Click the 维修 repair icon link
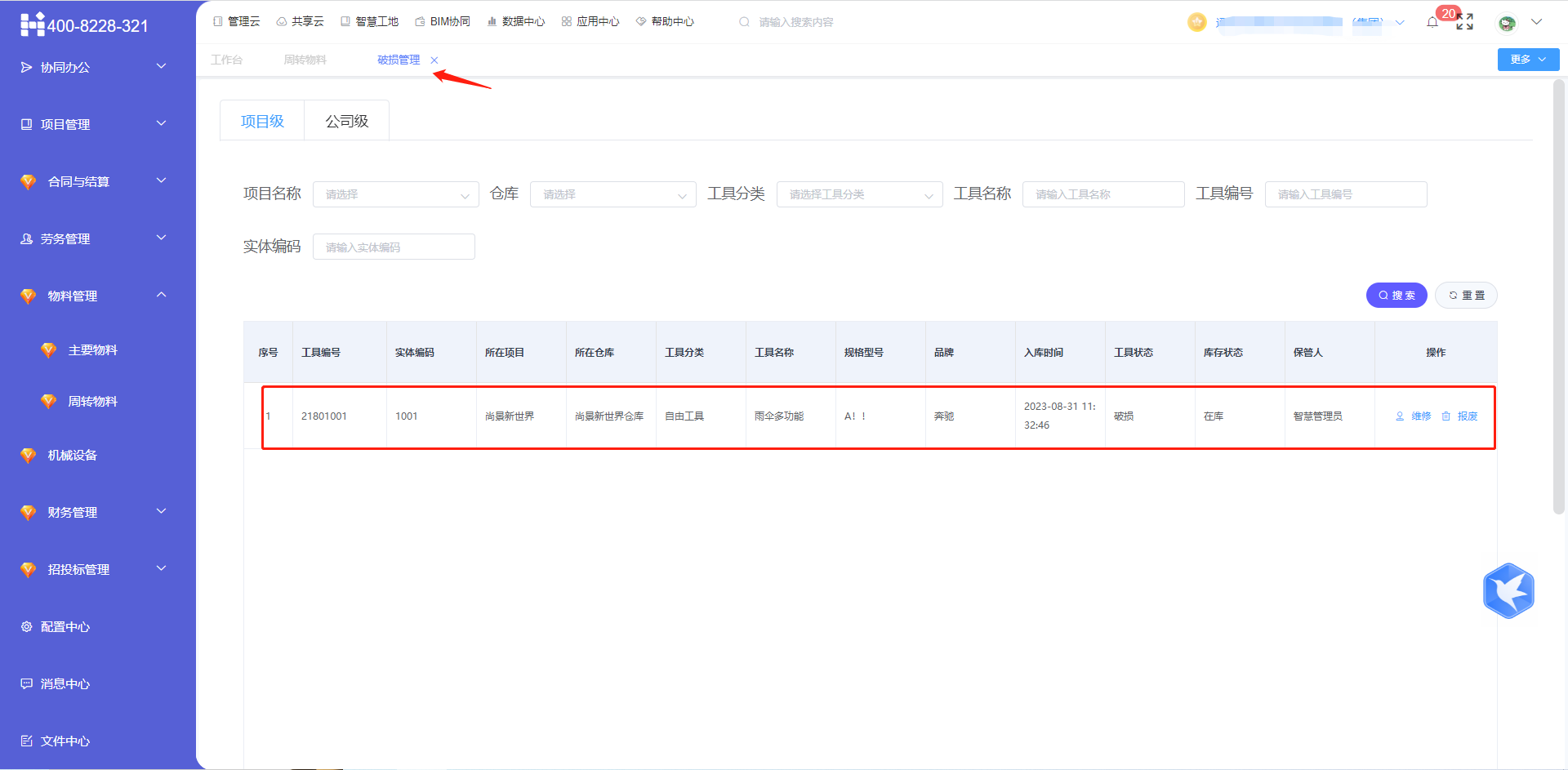This screenshot has width=1568, height=770. (1400, 416)
